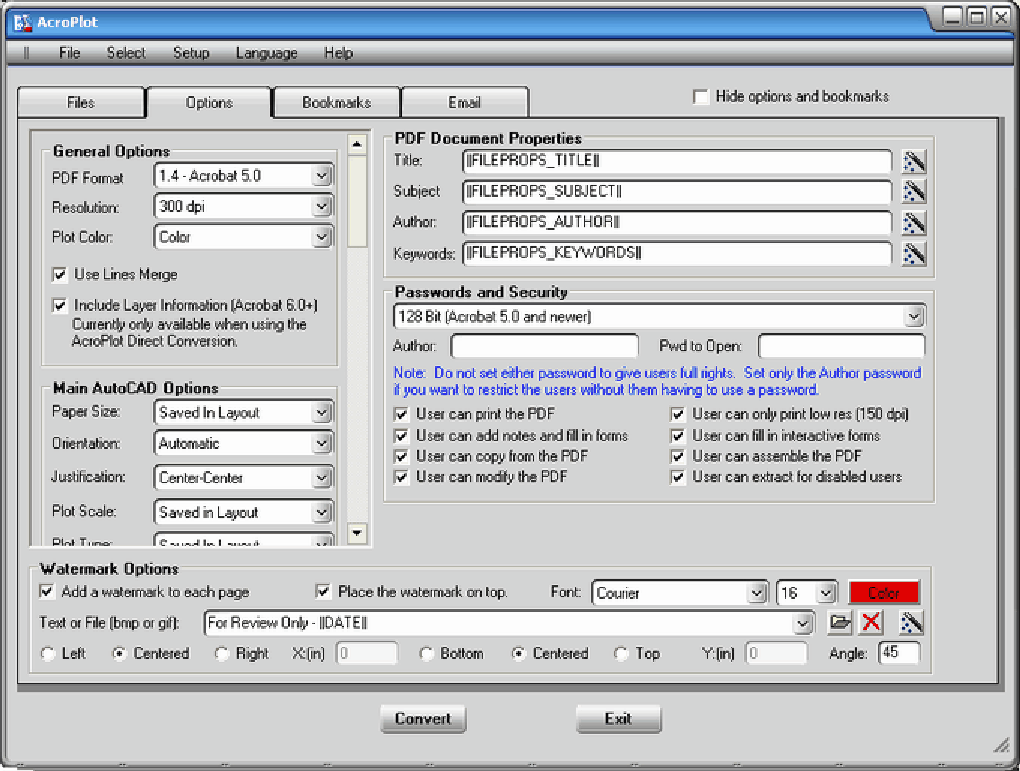
Task: Select Left horizontal watermark alignment
Action: tap(48, 654)
